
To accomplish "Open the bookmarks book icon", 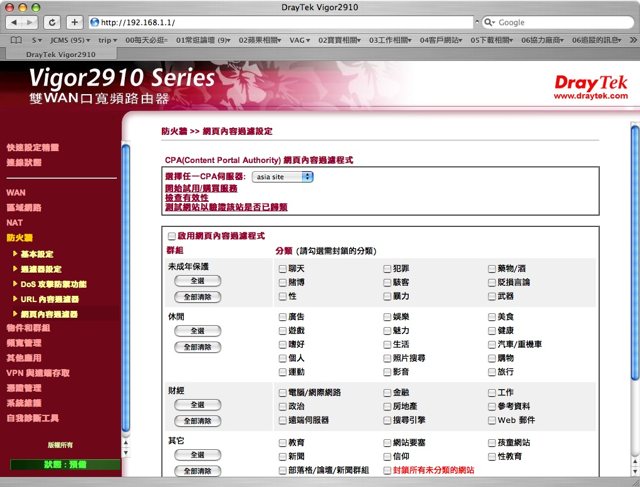I will click(x=16, y=40).
